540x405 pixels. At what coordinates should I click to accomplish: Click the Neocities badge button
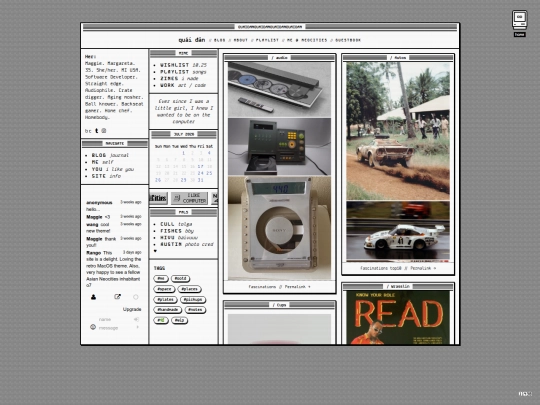[158, 198]
